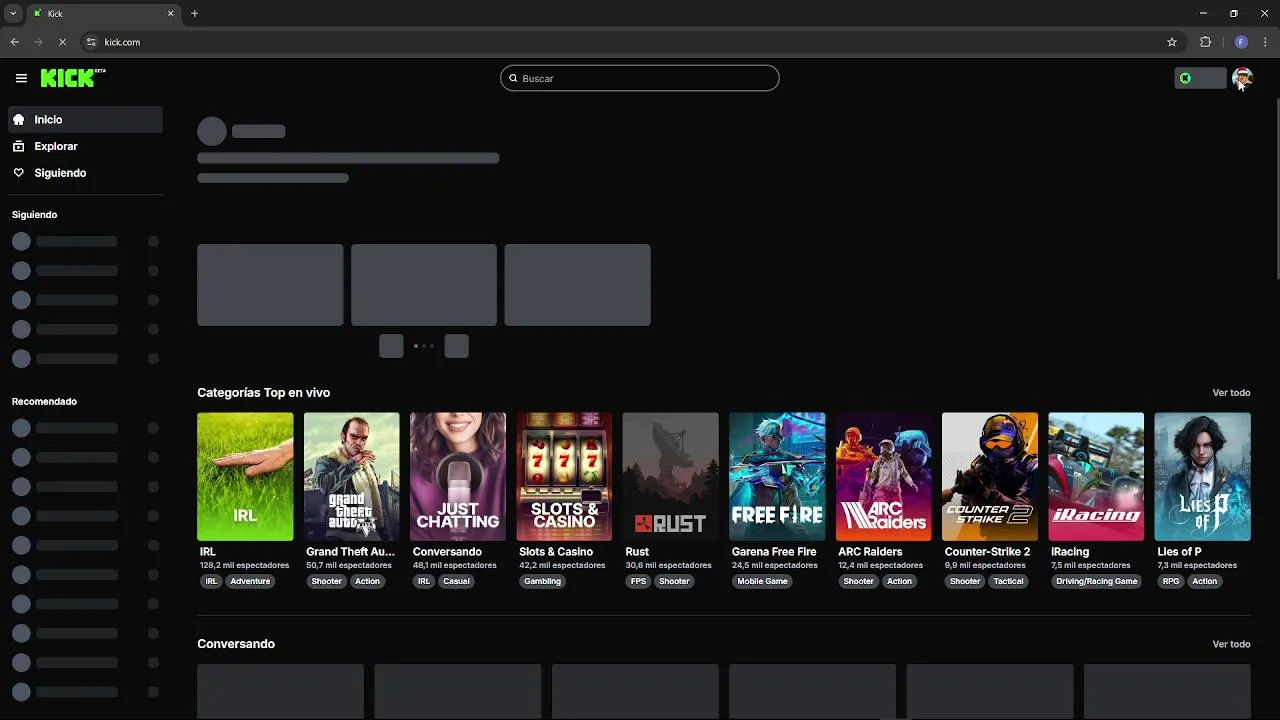Click the search magnifier icon

pyautogui.click(x=513, y=78)
